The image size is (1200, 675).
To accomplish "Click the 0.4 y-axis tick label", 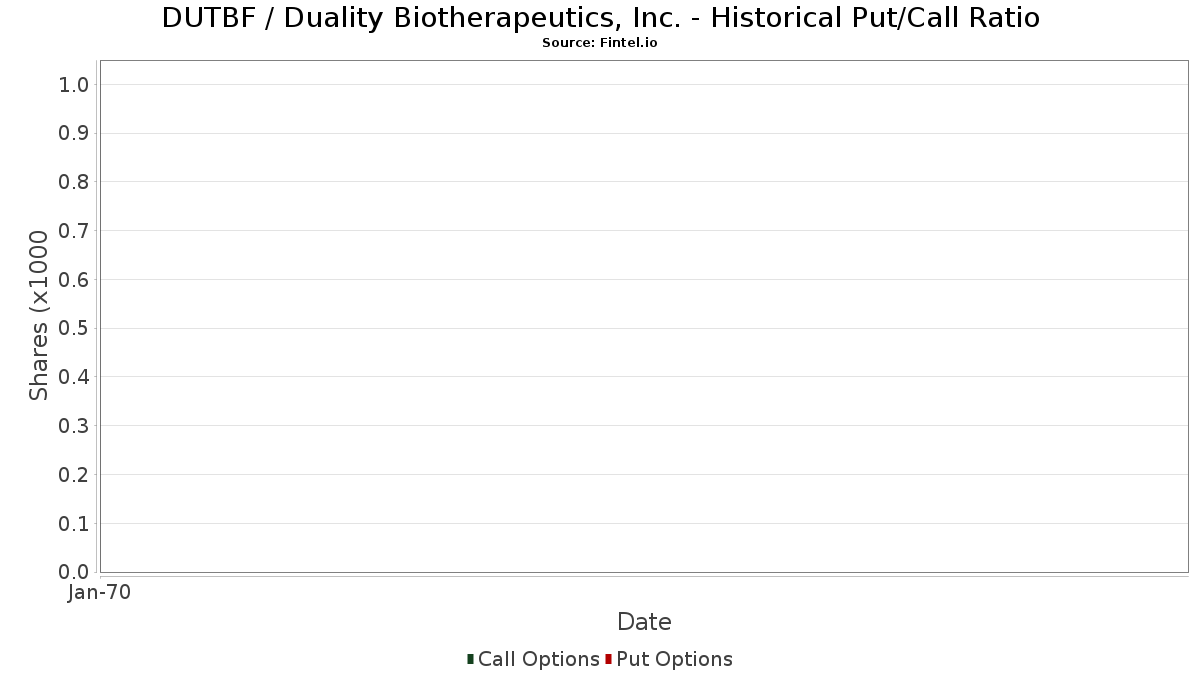I will [74, 377].
